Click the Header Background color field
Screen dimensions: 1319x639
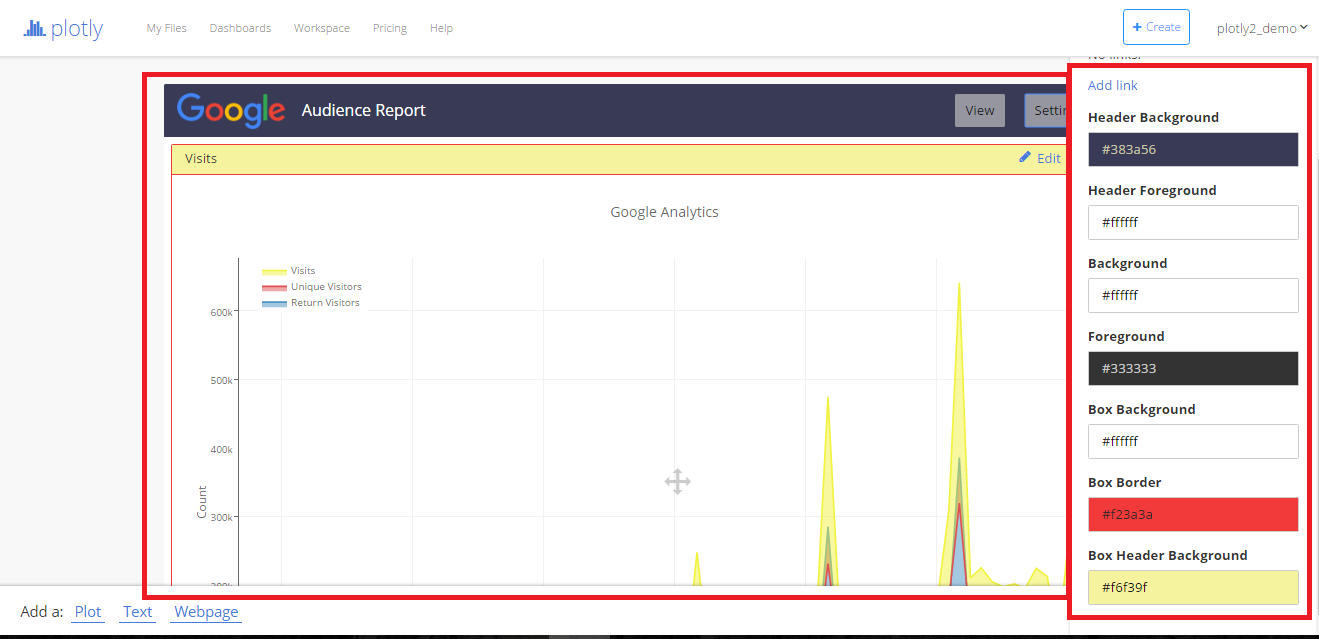click(1193, 149)
